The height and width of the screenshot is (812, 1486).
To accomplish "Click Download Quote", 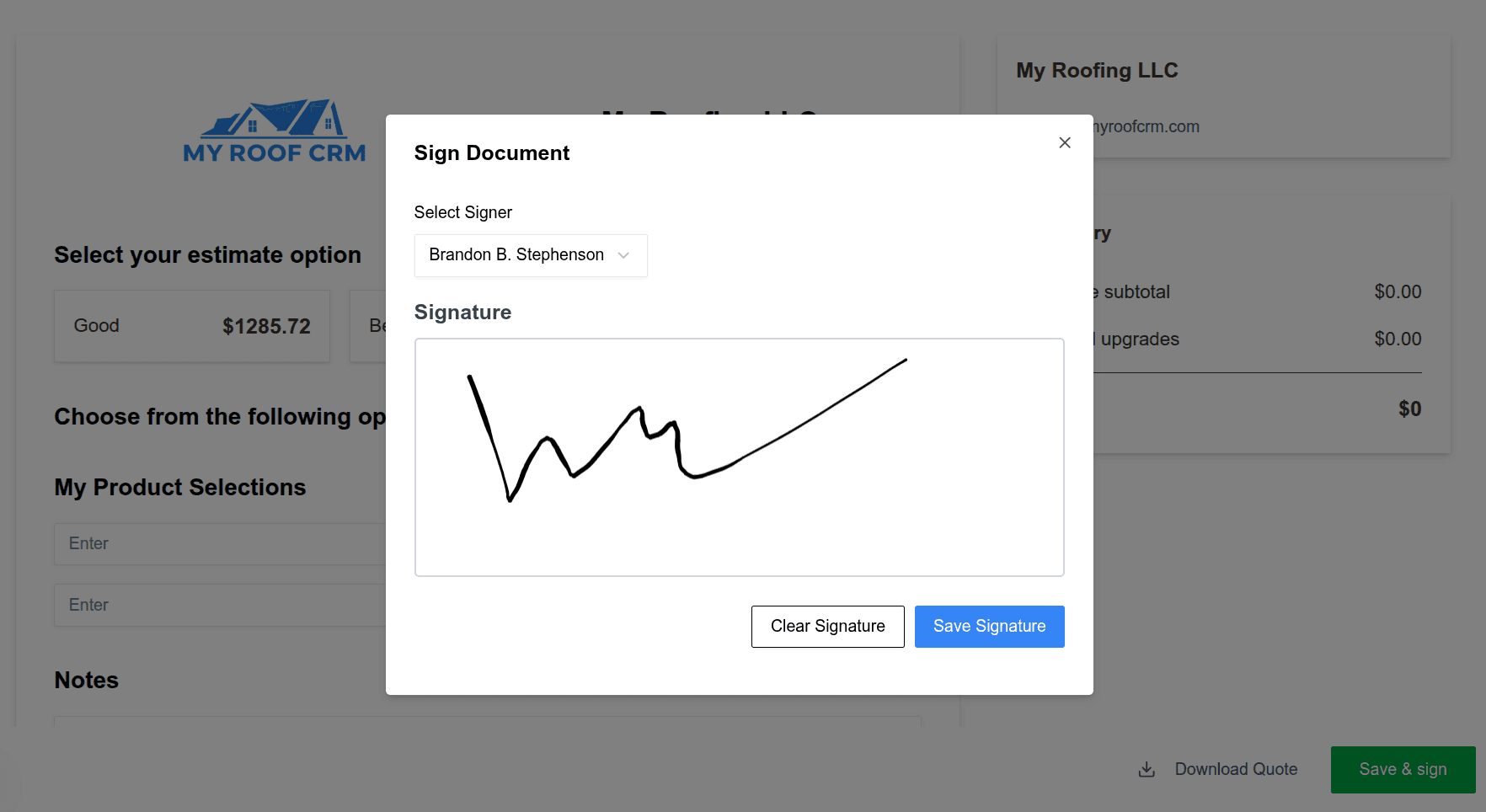I will [x=1236, y=769].
